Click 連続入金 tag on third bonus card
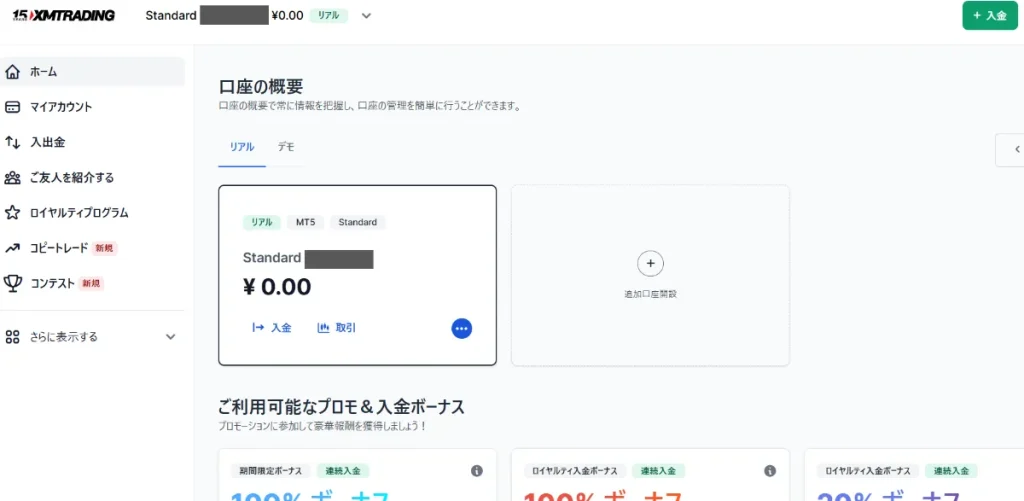 952,471
